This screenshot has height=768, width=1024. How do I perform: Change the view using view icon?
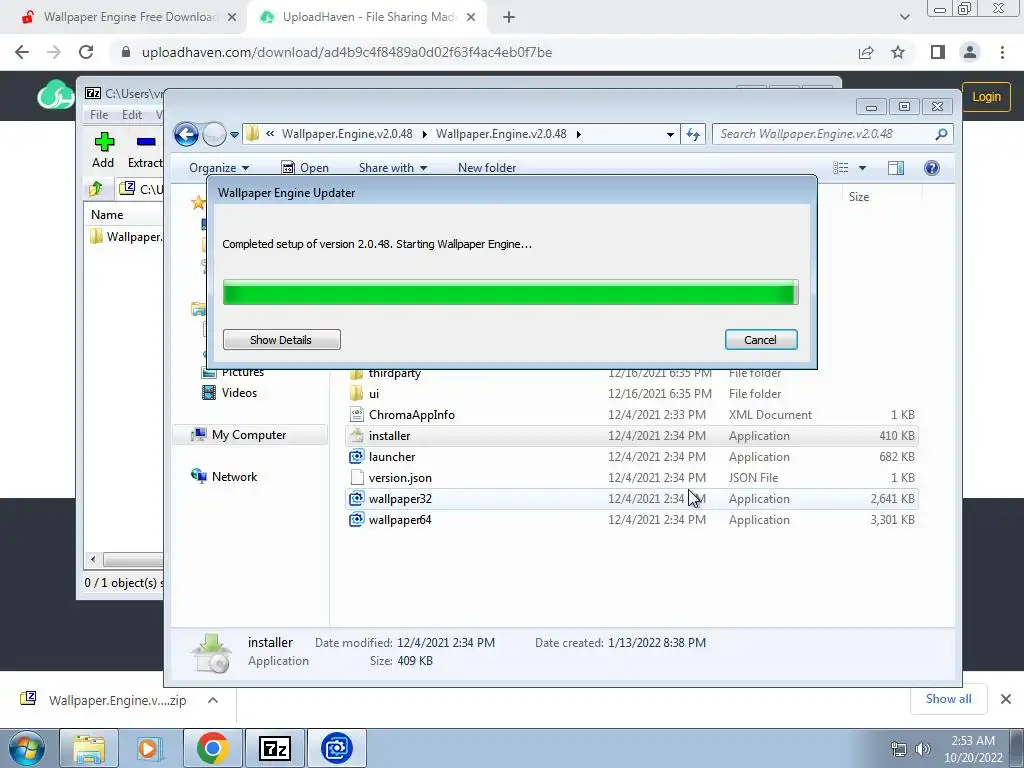(x=840, y=168)
